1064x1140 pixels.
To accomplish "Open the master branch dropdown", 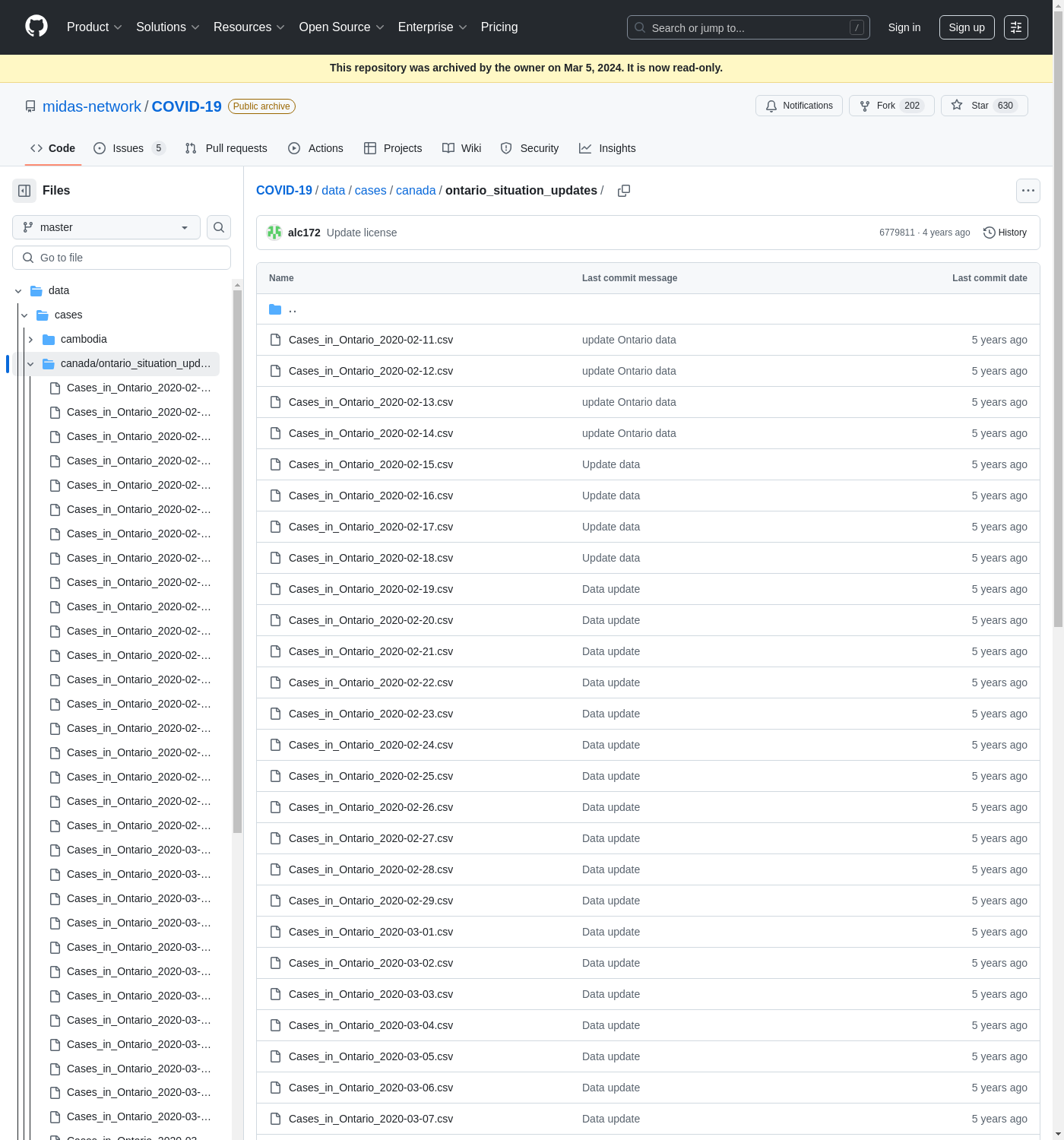I will pyautogui.click(x=106, y=227).
